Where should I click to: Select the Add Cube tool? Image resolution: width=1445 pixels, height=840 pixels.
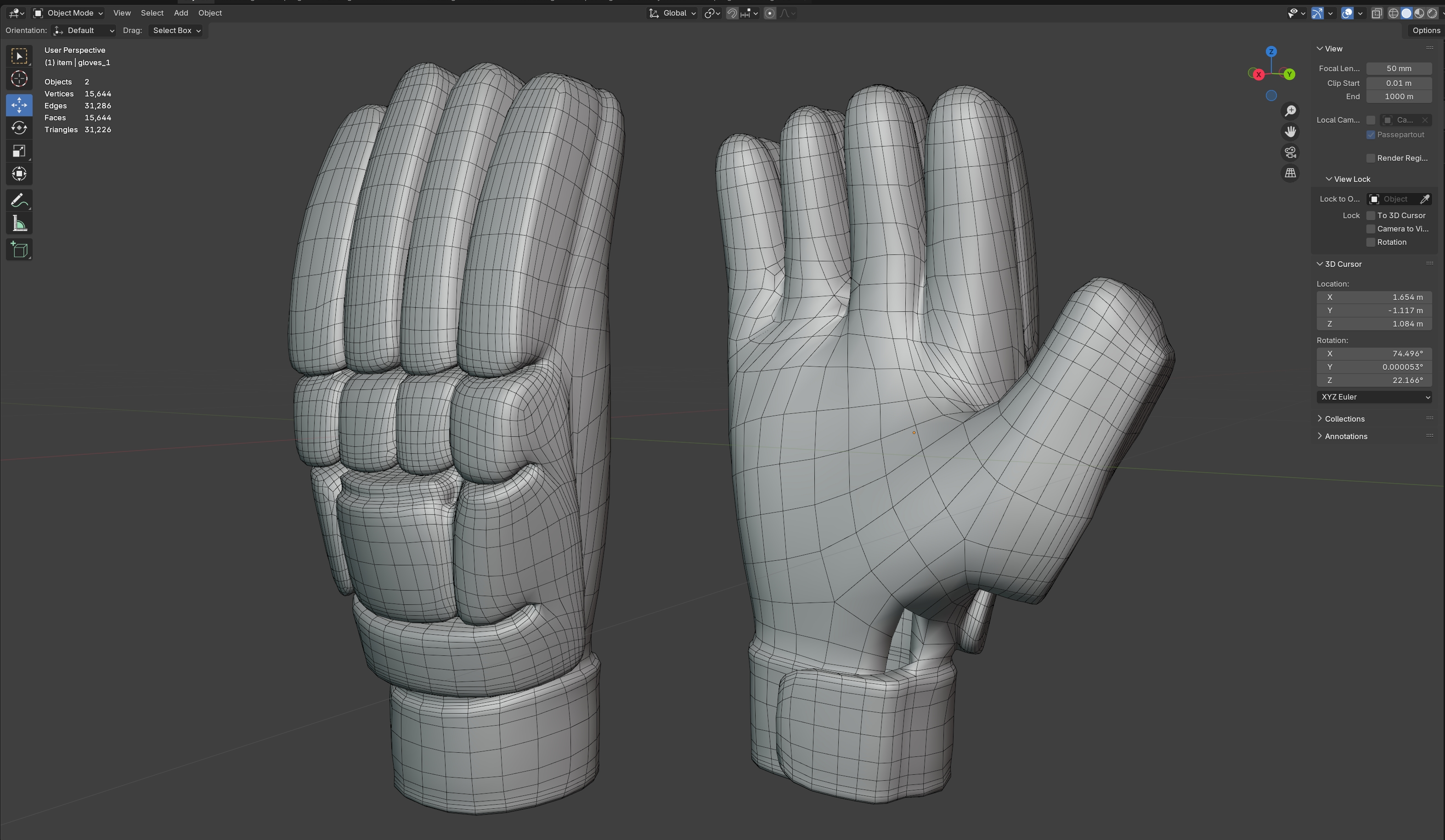point(19,249)
